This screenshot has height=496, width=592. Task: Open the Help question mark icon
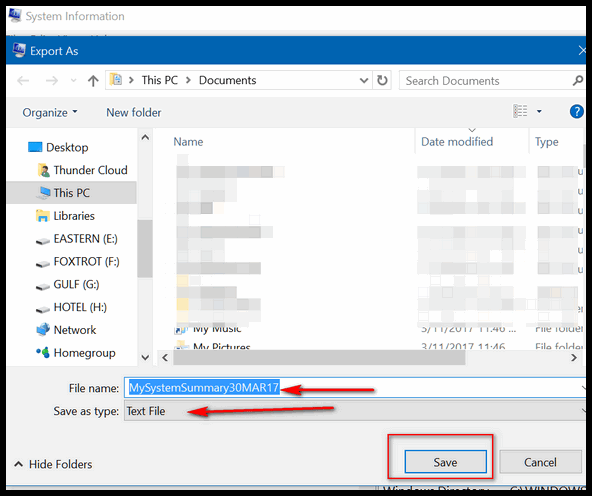pyautogui.click(x=577, y=111)
